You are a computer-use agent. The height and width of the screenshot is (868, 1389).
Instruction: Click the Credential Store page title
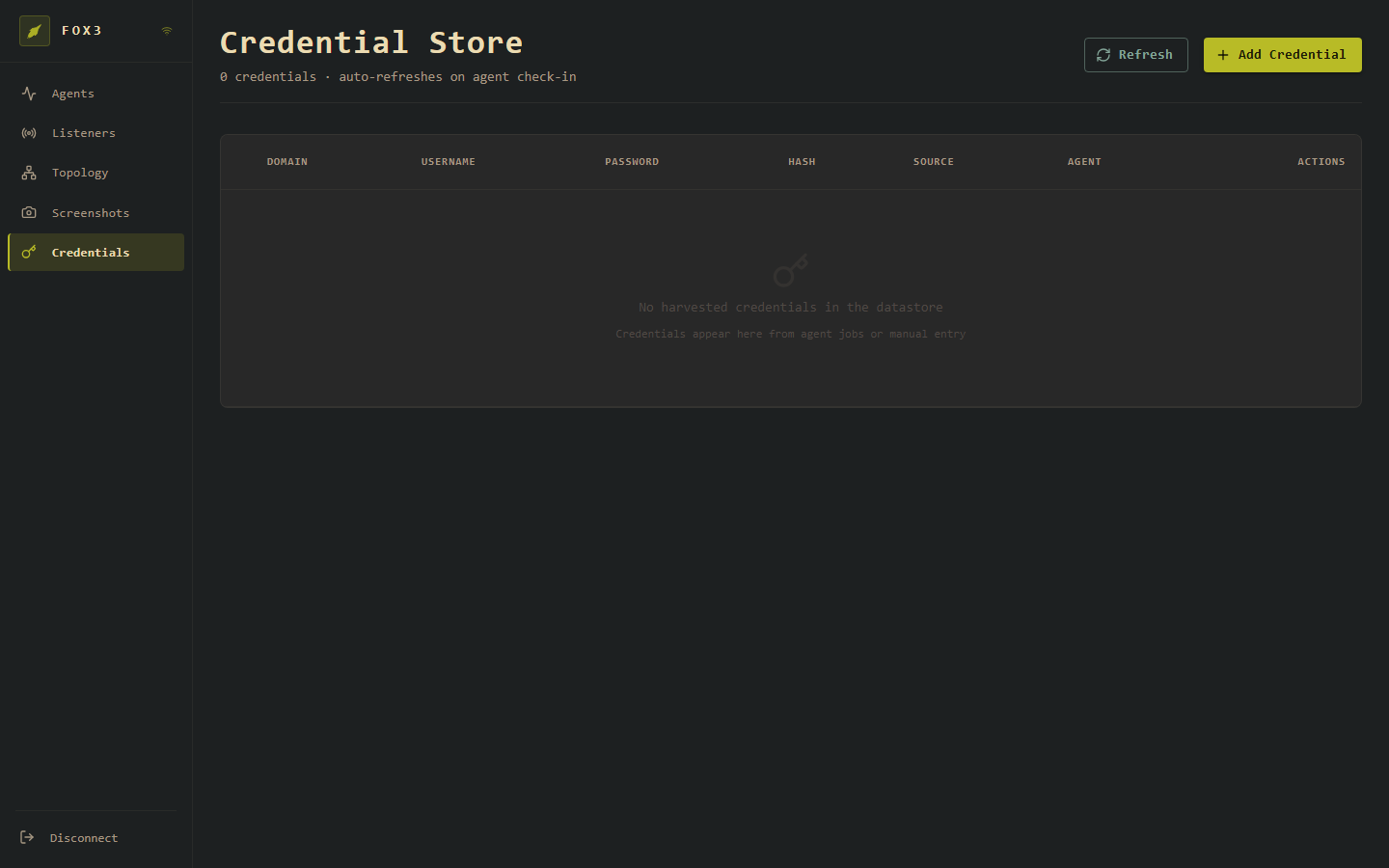371,42
